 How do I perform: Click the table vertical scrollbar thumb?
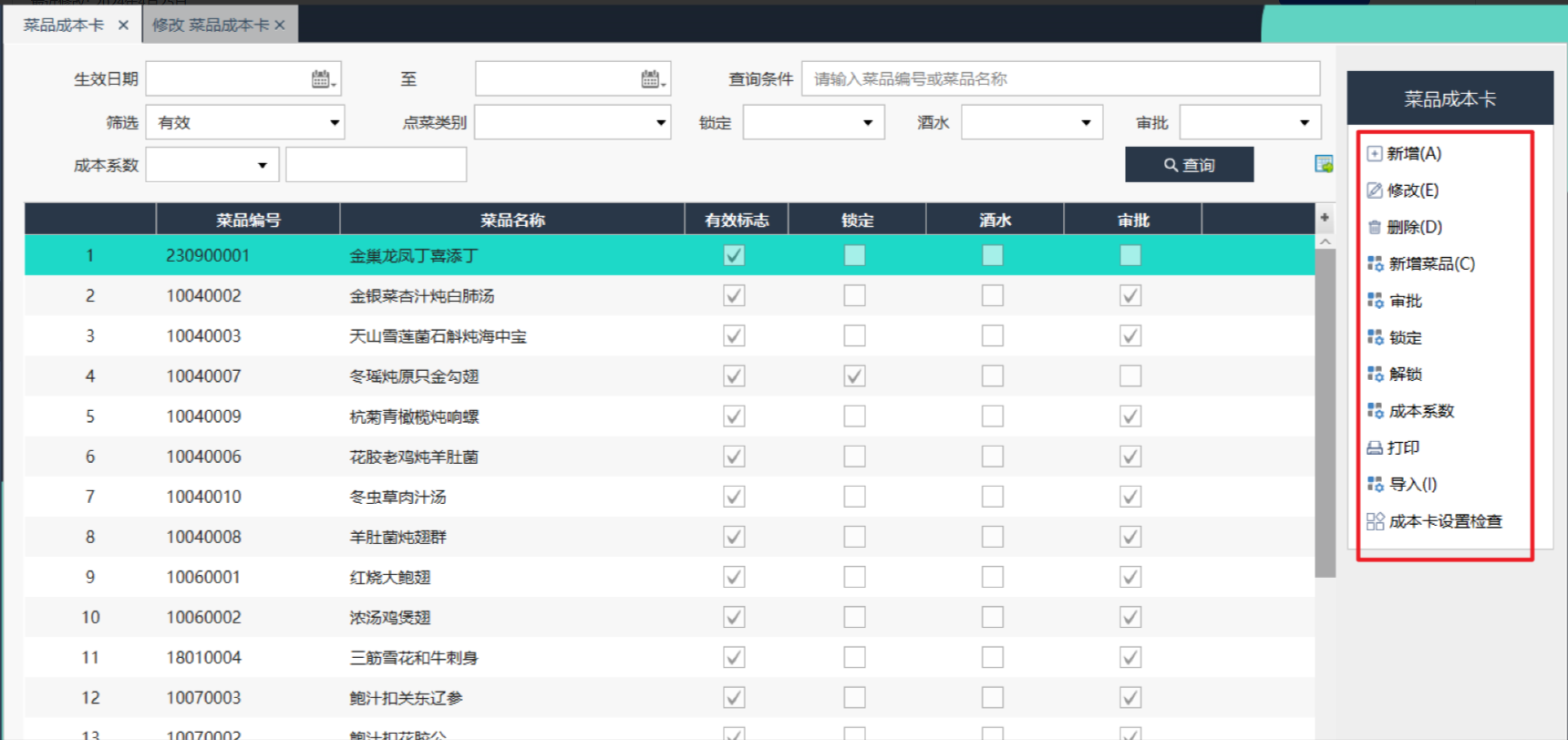1325,410
